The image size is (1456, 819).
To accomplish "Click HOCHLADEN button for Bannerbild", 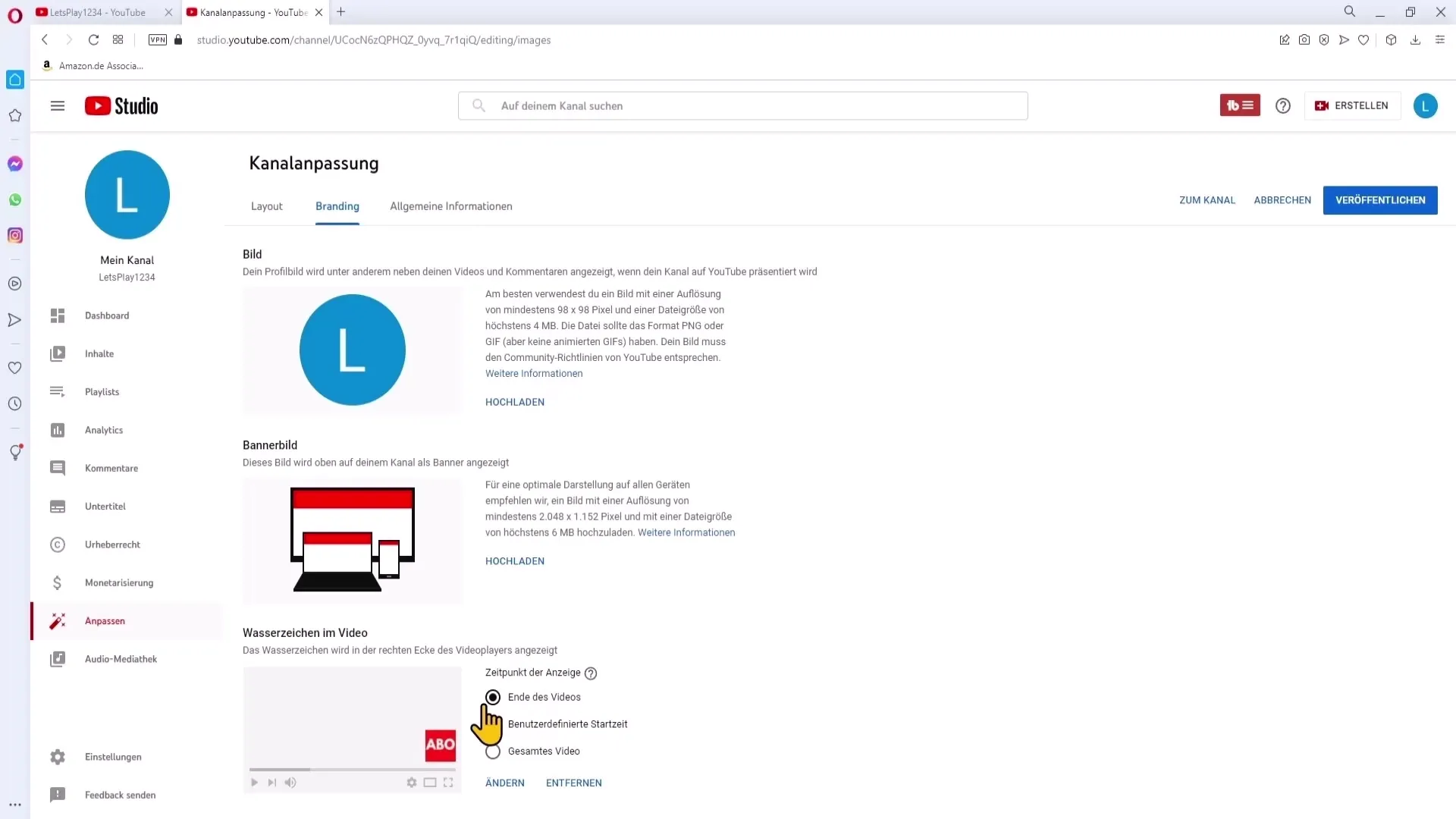I will tap(514, 560).
